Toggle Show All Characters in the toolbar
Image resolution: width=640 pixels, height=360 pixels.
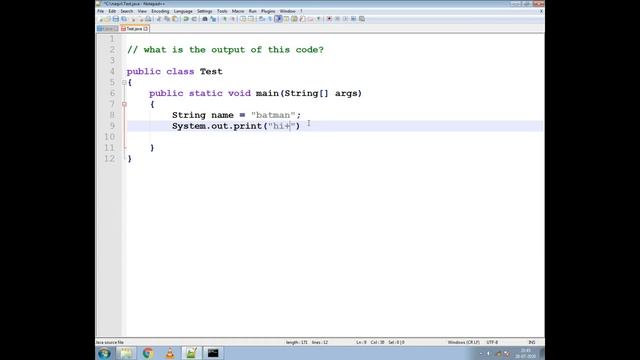(x=270, y=19)
